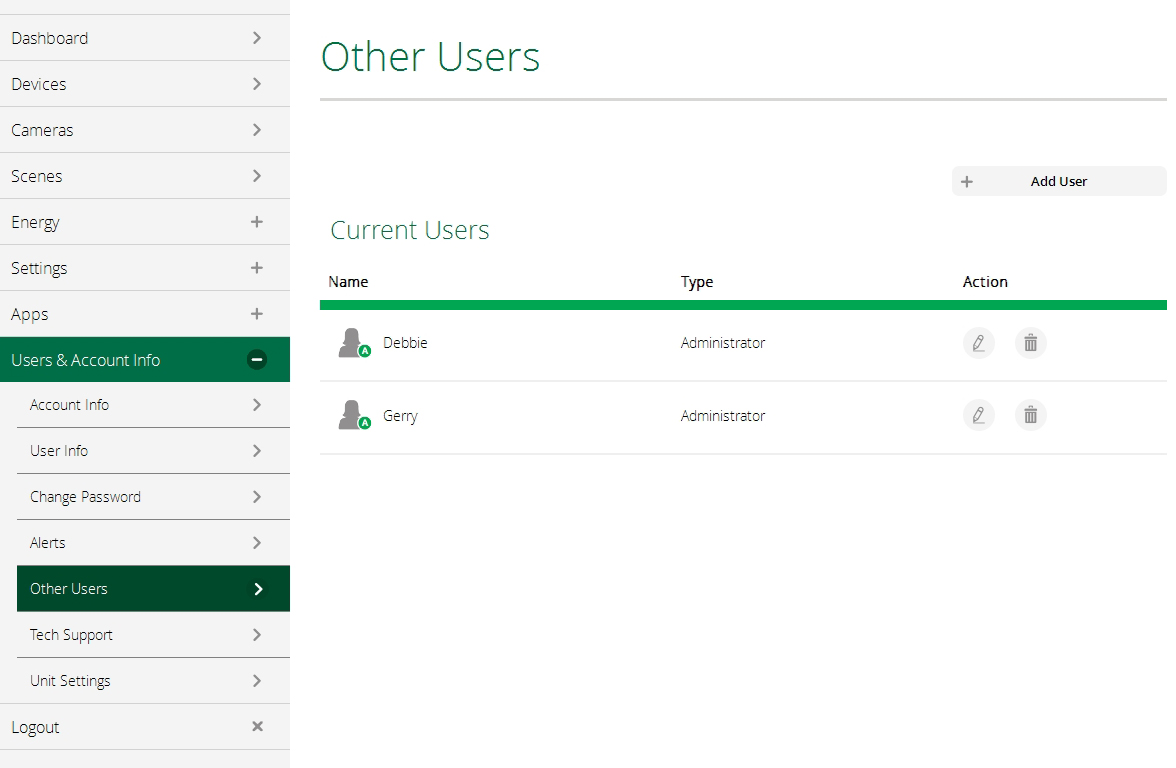Click the pencil edit icon for Gerry
This screenshot has width=1176, height=768.
(x=978, y=415)
